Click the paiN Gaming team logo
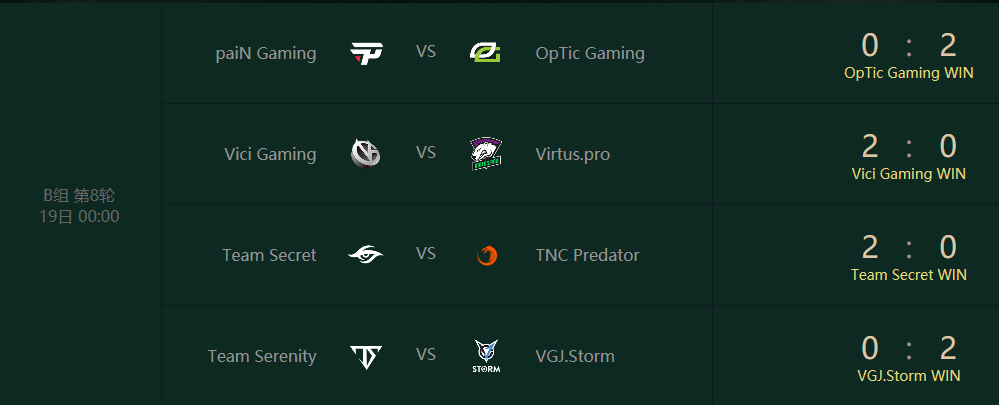Screen dimensions: 999x405 [366, 53]
